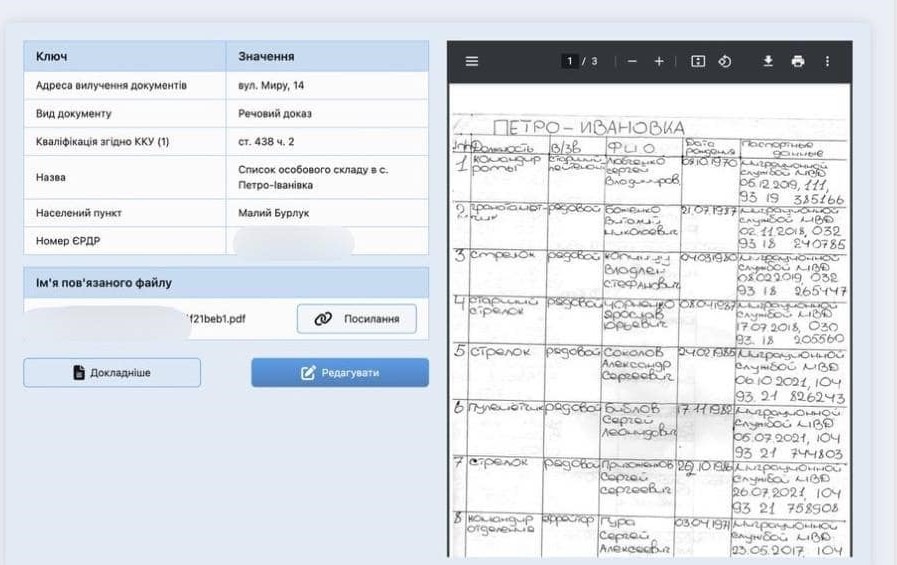Click the fit to page icon
The height and width of the screenshot is (565, 897).
(699, 61)
